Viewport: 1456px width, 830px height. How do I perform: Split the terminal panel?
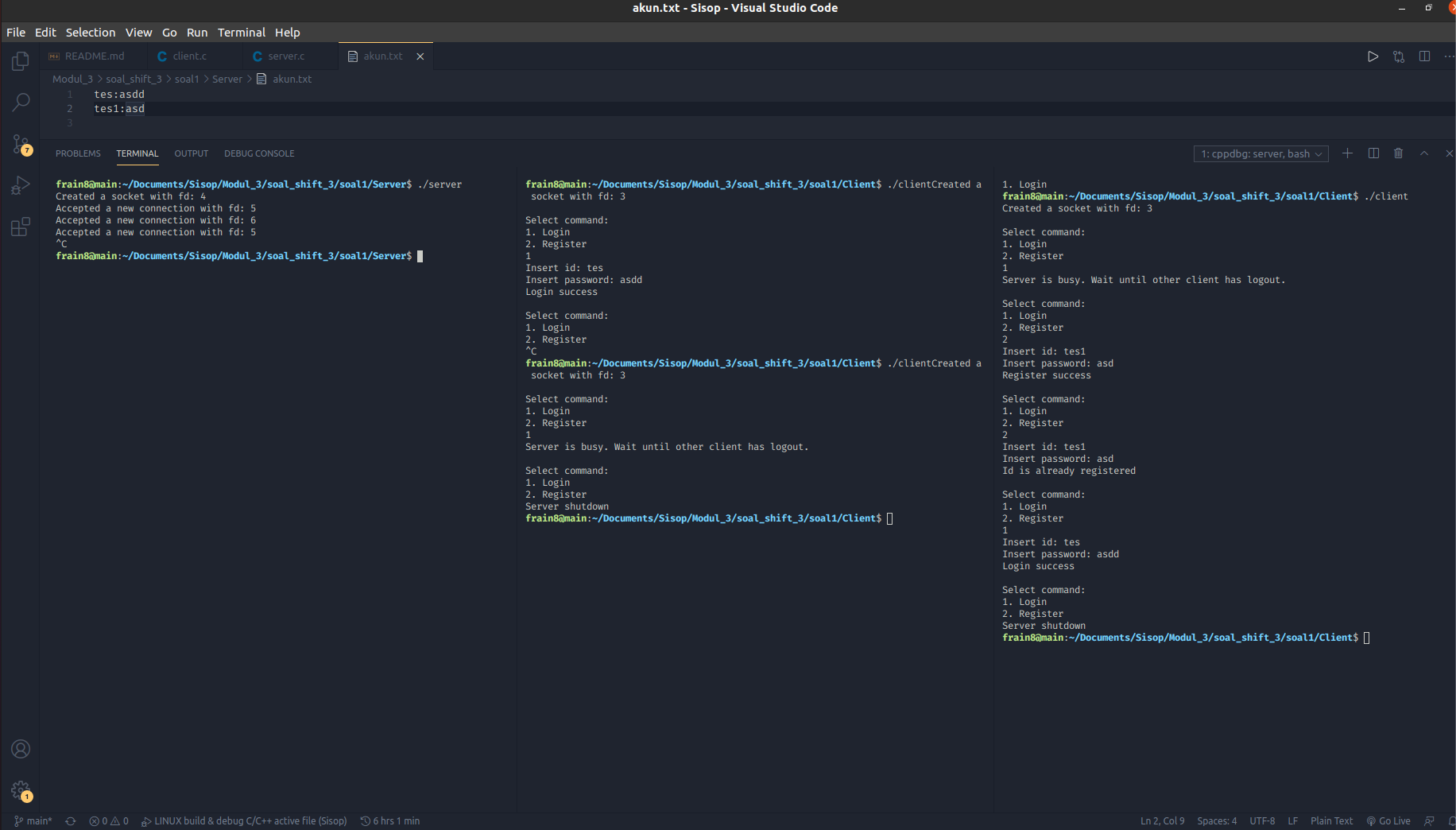click(1373, 153)
